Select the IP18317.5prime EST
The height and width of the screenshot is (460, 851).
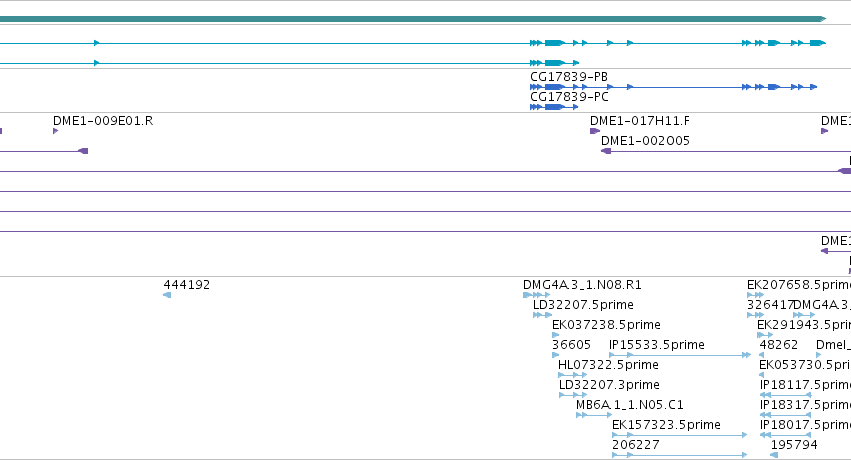(805, 405)
